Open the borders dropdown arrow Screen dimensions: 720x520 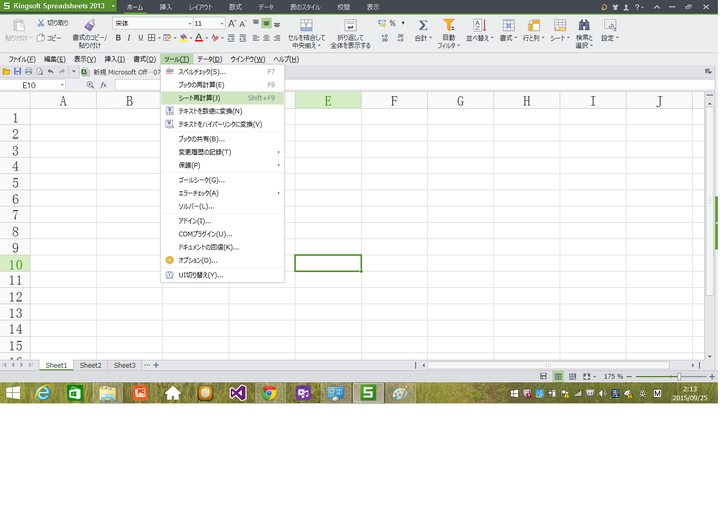(159, 38)
